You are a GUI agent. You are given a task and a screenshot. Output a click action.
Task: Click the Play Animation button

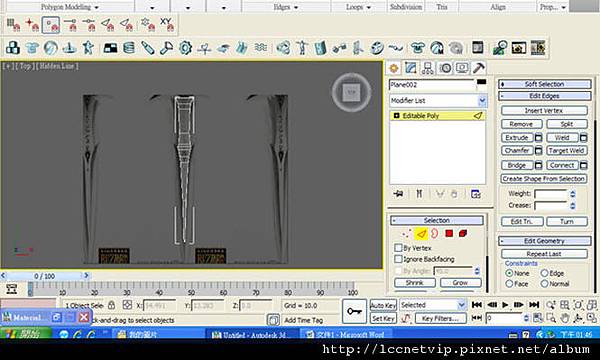pyautogui.click(x=505, y=305)
